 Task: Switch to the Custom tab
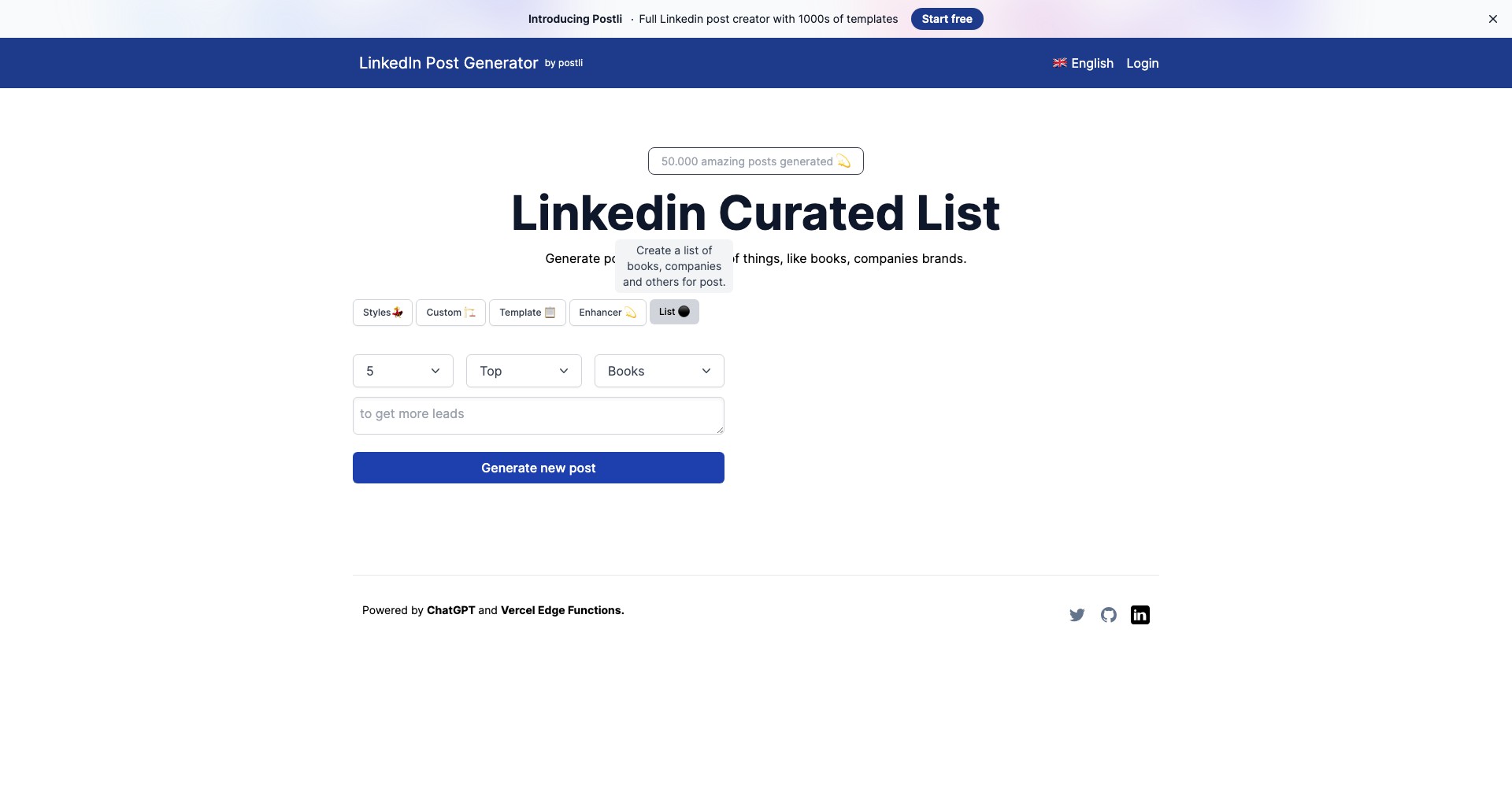[x=450, y=313]
